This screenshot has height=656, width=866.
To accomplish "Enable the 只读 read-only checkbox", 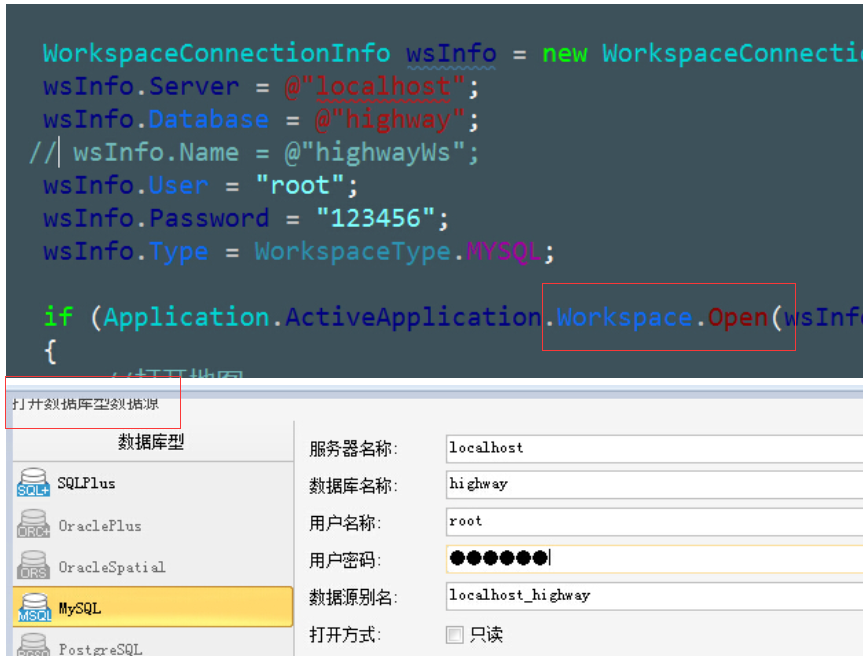I will pyautogui.click(x=456, y=635).
